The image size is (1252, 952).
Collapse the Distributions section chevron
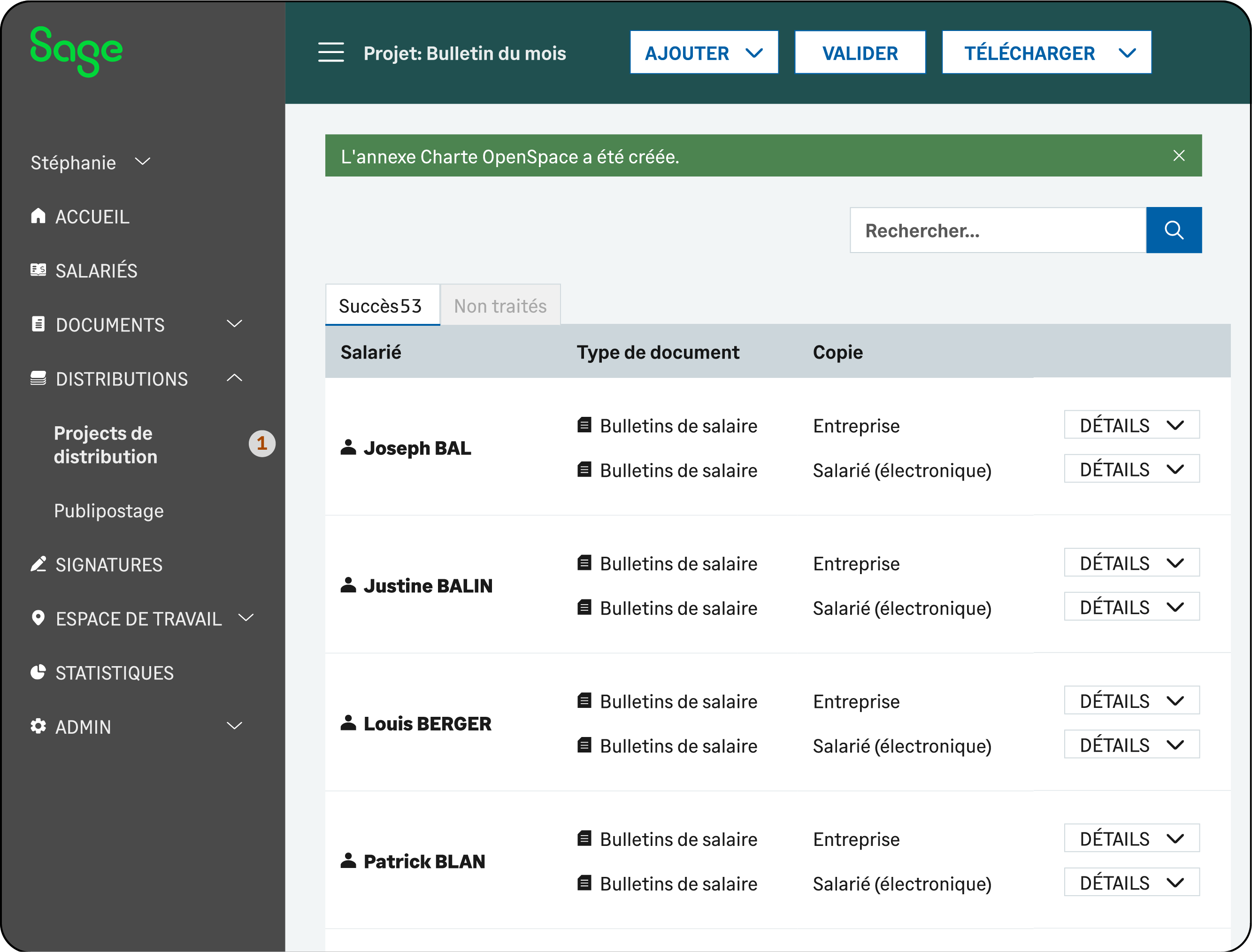pyautogui.click(x=234, y=377)
